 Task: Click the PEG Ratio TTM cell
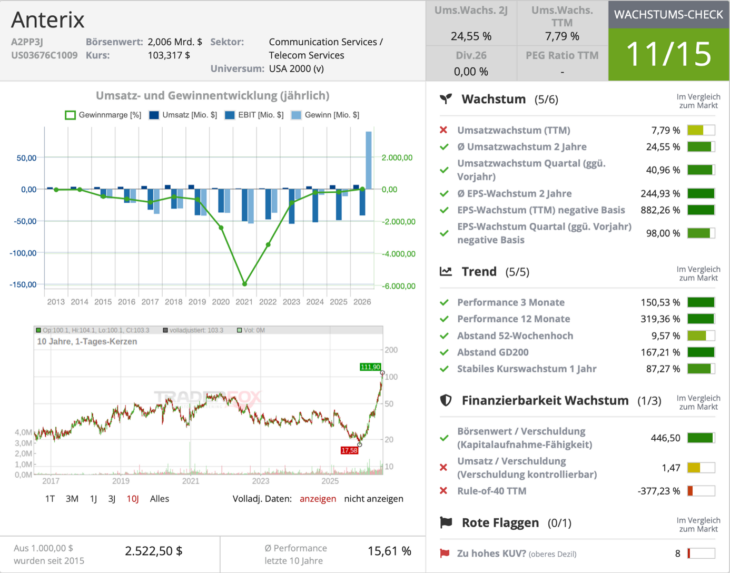[x=562, y=63]
